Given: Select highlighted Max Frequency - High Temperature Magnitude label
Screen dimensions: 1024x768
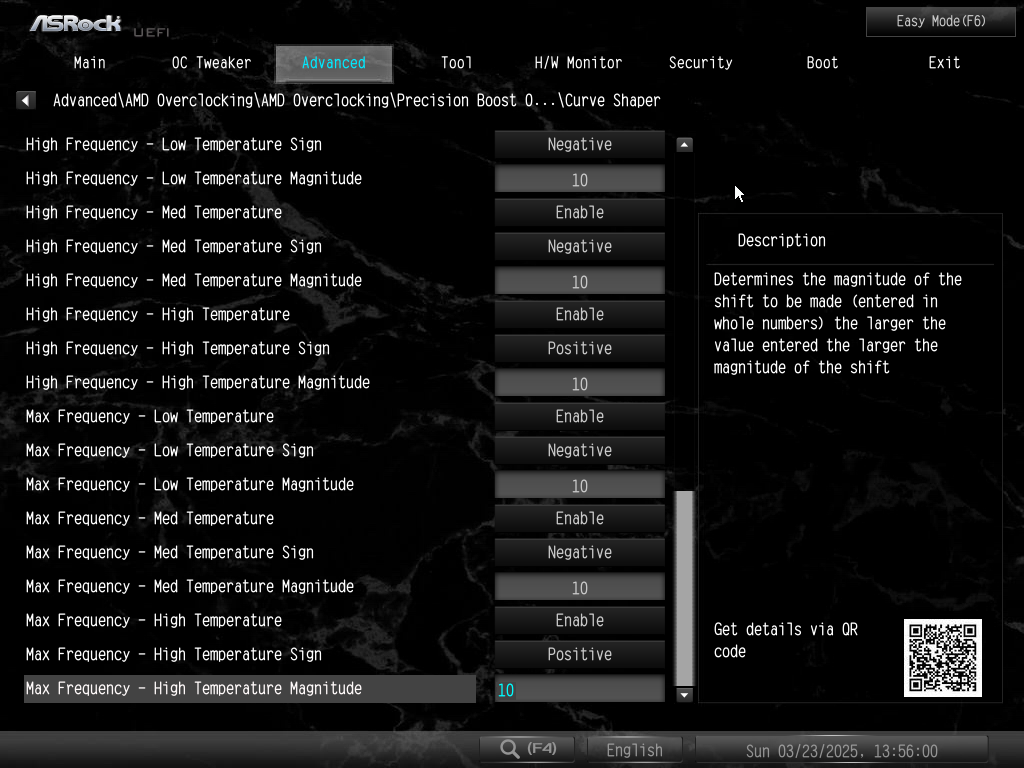Looking at the screenshot, I should coord(250,688).
